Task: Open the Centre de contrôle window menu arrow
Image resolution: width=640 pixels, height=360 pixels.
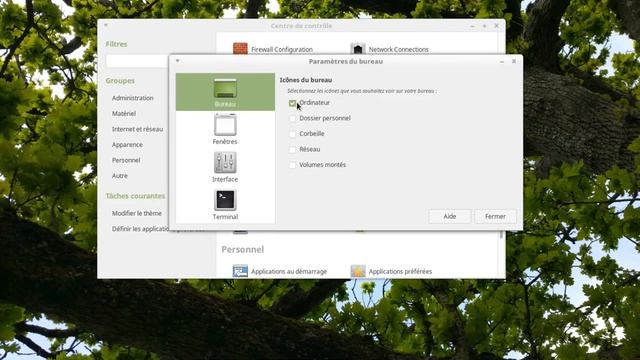Action: (x=106, y=25)
